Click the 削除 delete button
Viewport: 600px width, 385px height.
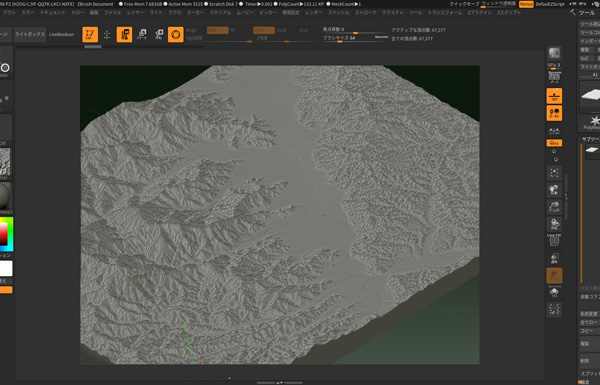pos(589,361)
